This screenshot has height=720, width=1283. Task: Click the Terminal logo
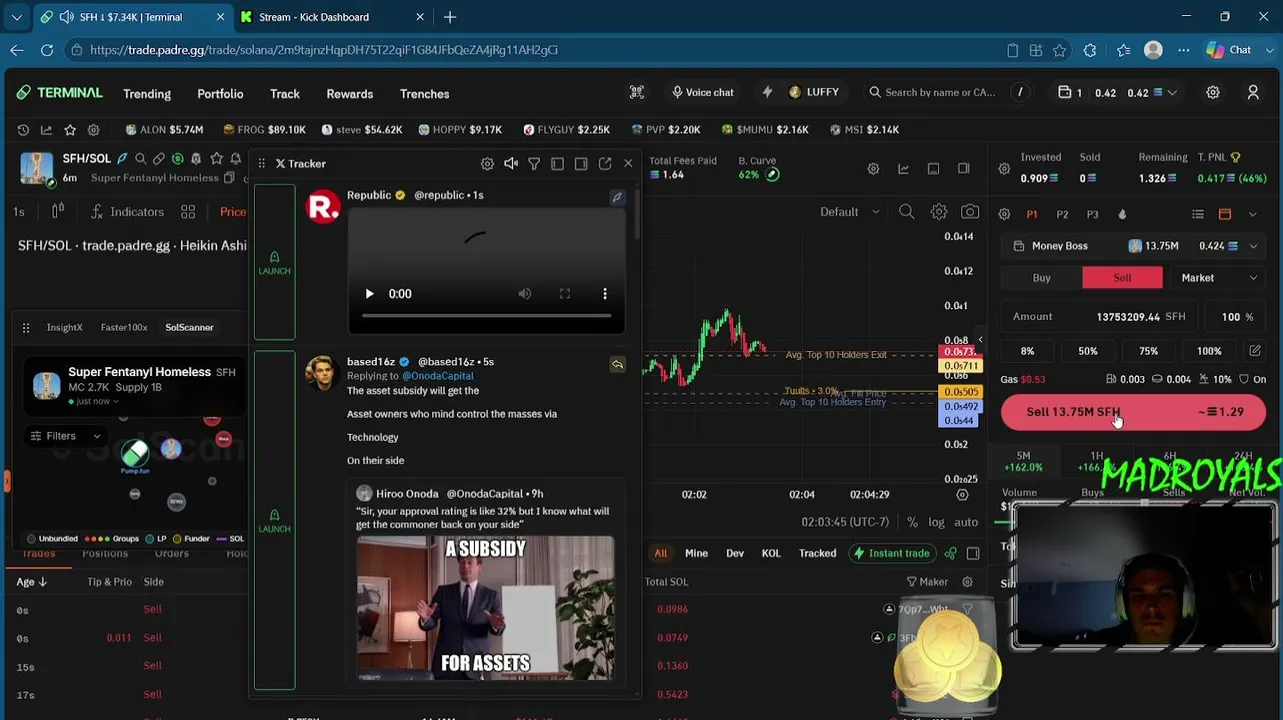(60, 93)
